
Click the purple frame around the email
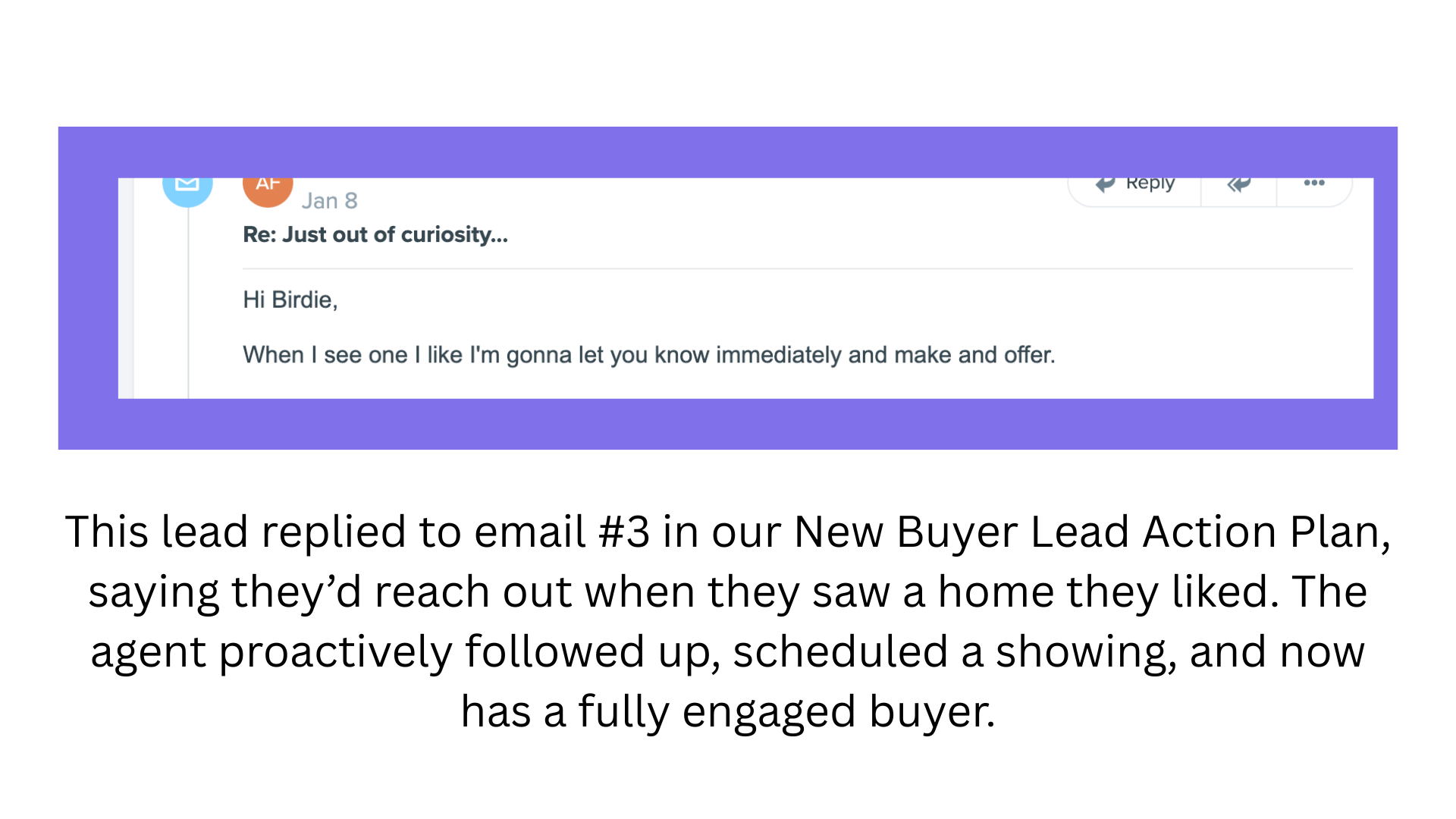pos(728,152)
